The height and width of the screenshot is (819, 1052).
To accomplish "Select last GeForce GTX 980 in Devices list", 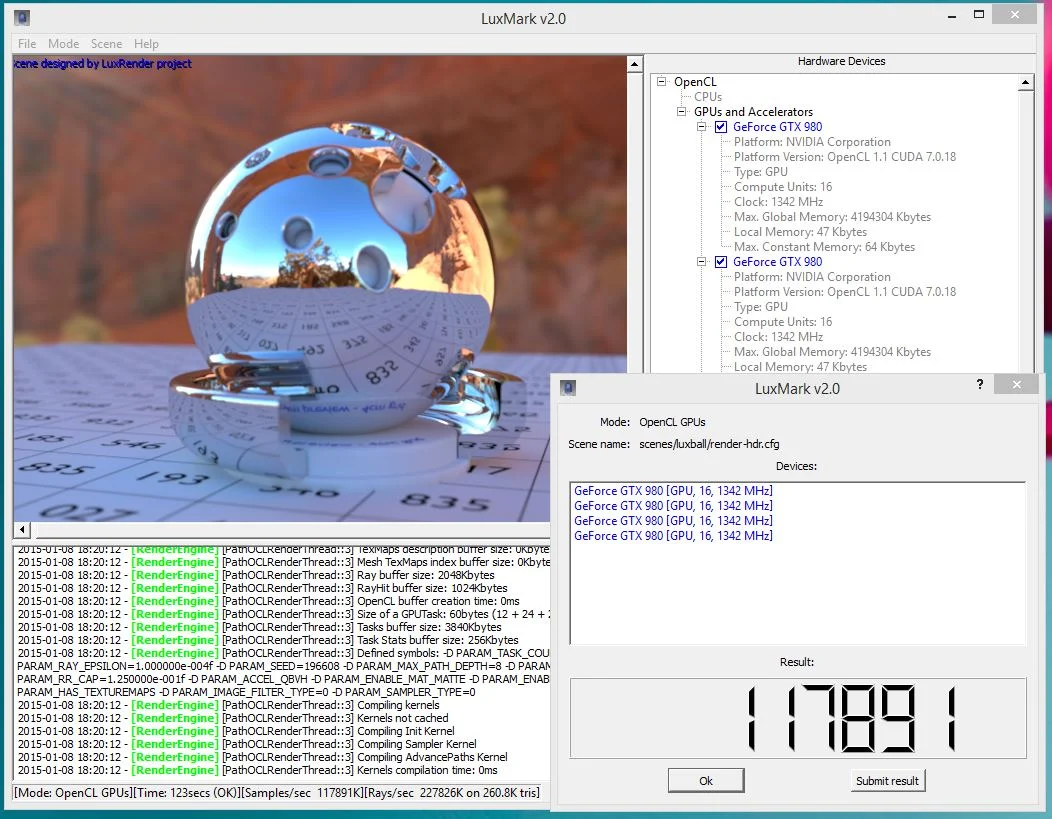I will (673, 535).
